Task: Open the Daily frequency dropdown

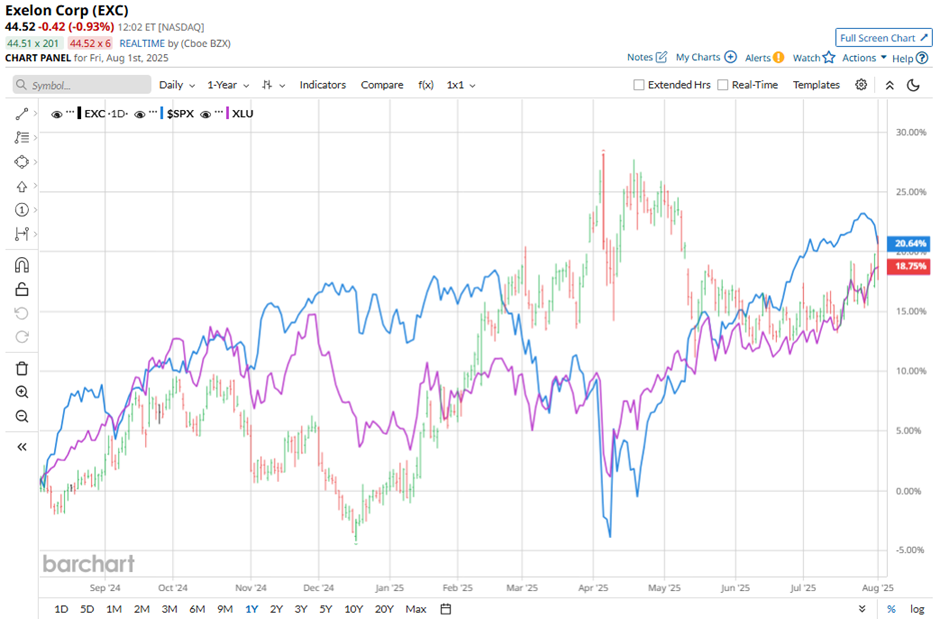Action: click(x=177, y=85)
